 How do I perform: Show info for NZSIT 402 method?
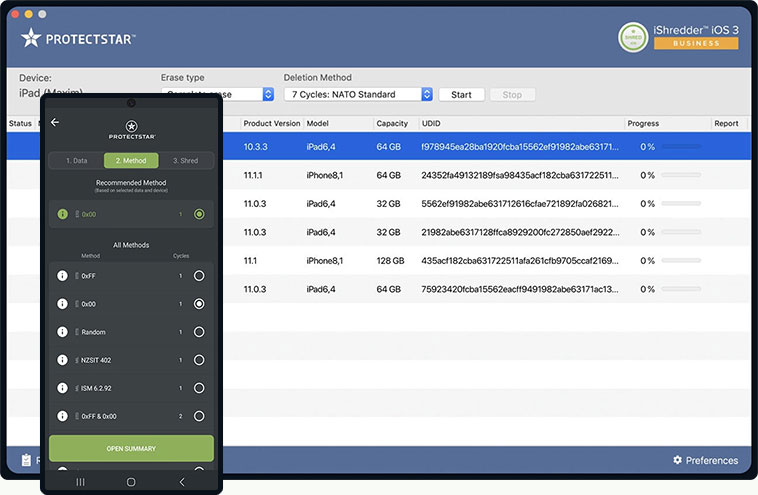62,360
